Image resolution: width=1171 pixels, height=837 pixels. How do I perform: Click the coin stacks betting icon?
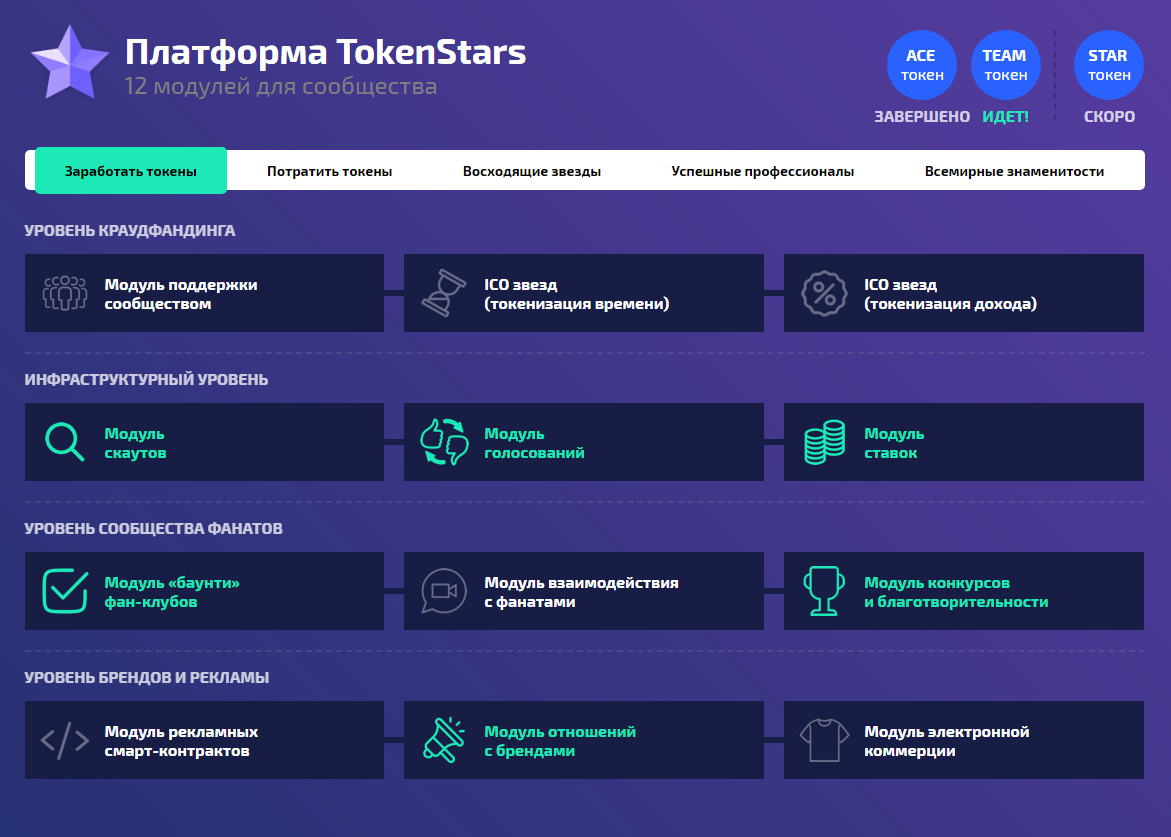[x=824, y=442]
